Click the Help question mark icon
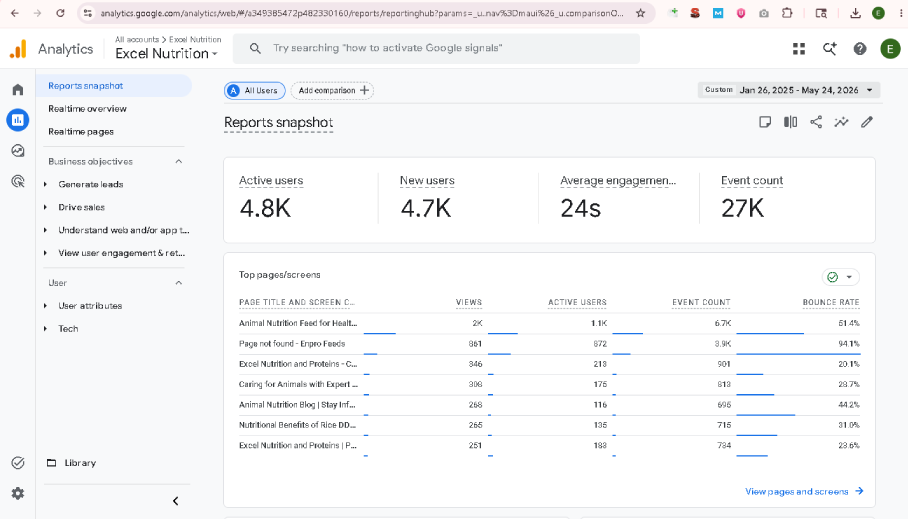Viewport: 908px width, 519px height. click(x=860, y=49)
